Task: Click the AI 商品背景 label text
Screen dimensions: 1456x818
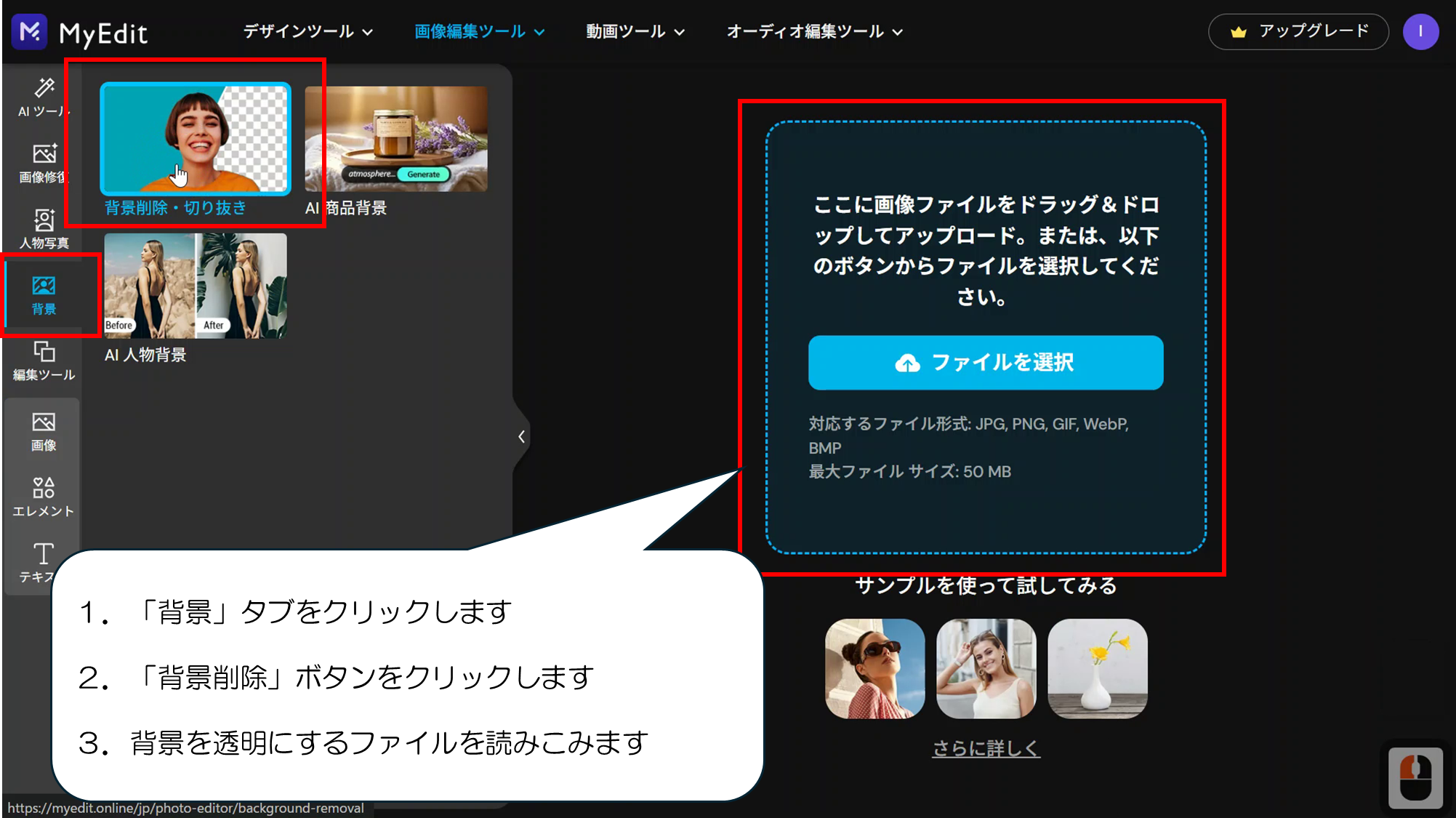Action: click(x=346, y=208)
